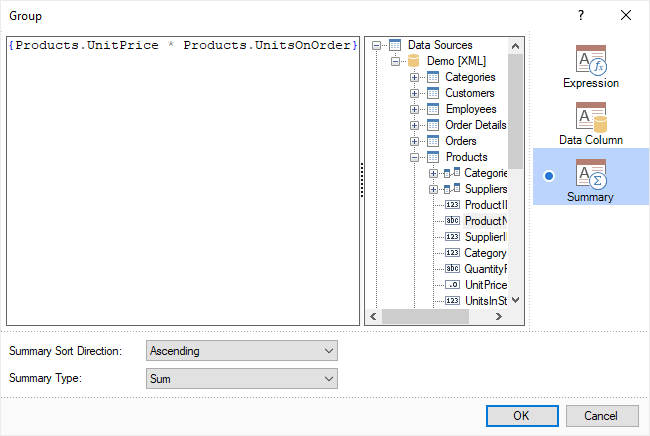Screen dimensions: 650x436
Task: Click the UnitPrice decimal field icon
Action: click(x=452, y=285)
